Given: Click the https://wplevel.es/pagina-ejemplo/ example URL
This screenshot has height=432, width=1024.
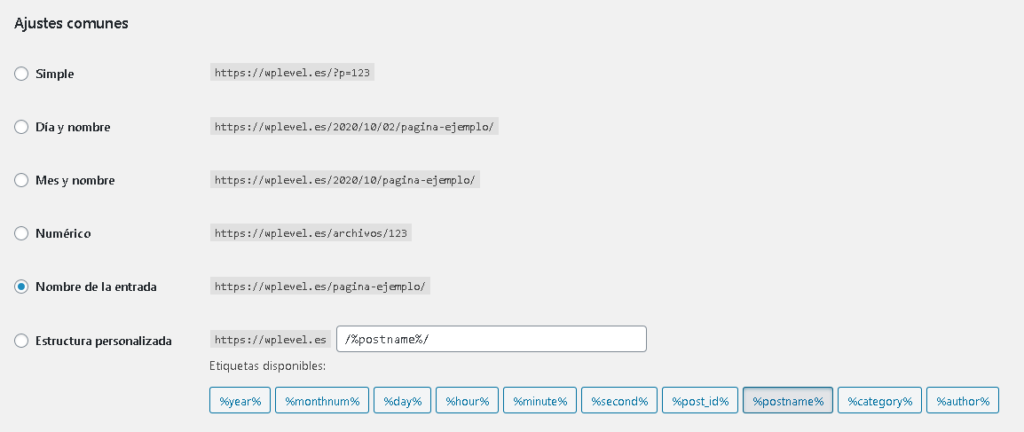Looking at the screenshot, I should point(320,286).
